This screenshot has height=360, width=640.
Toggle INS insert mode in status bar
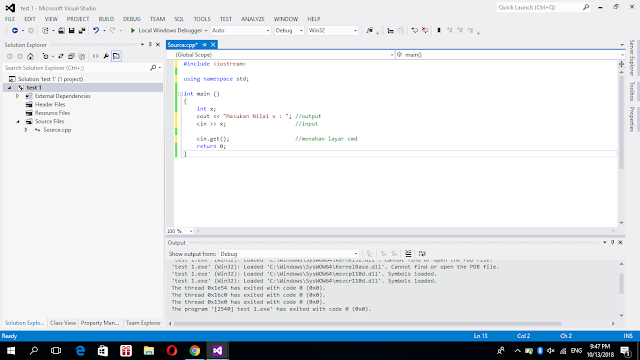[628, 336]
